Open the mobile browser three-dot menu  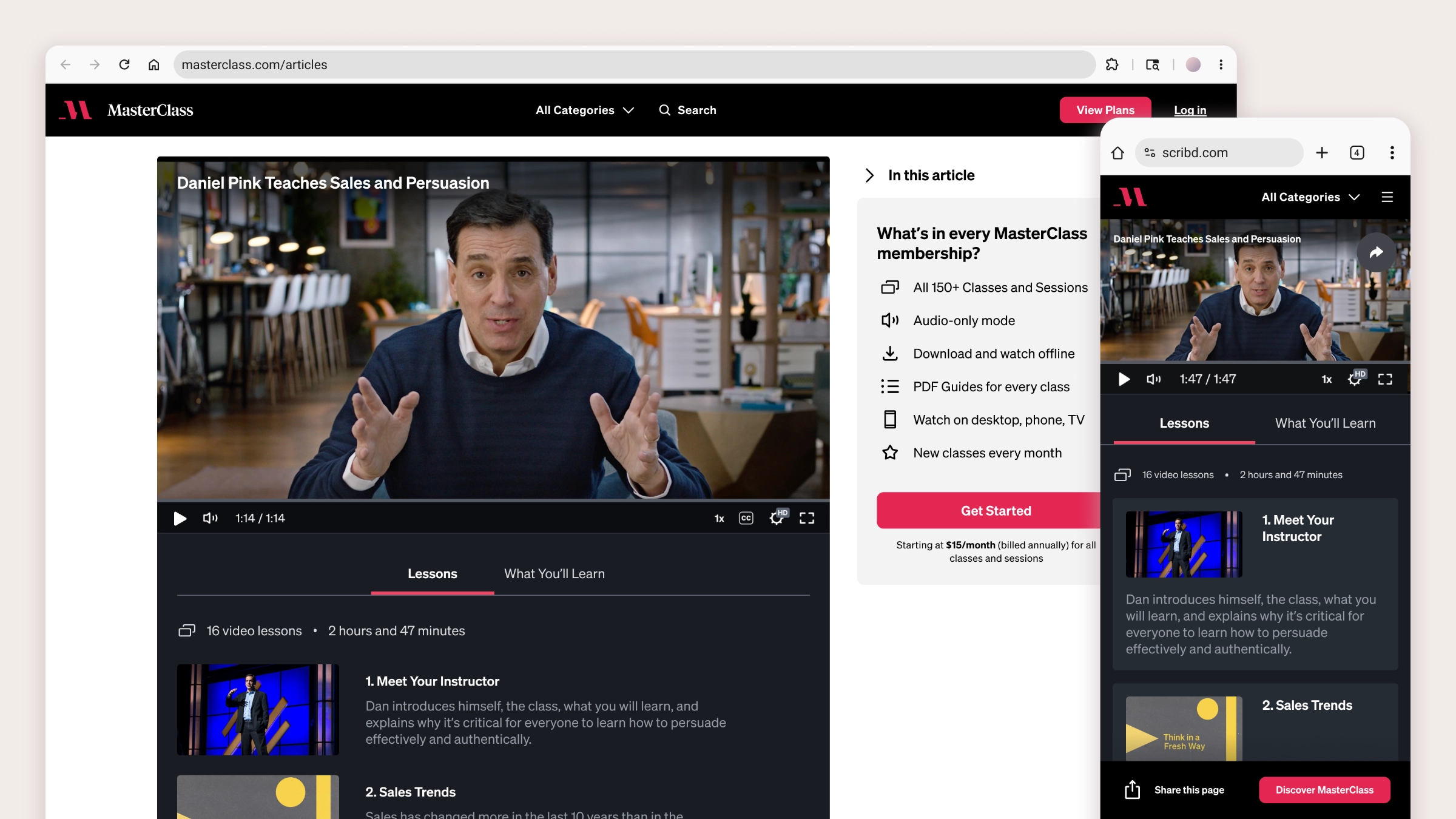click(x=1392, y=153)
